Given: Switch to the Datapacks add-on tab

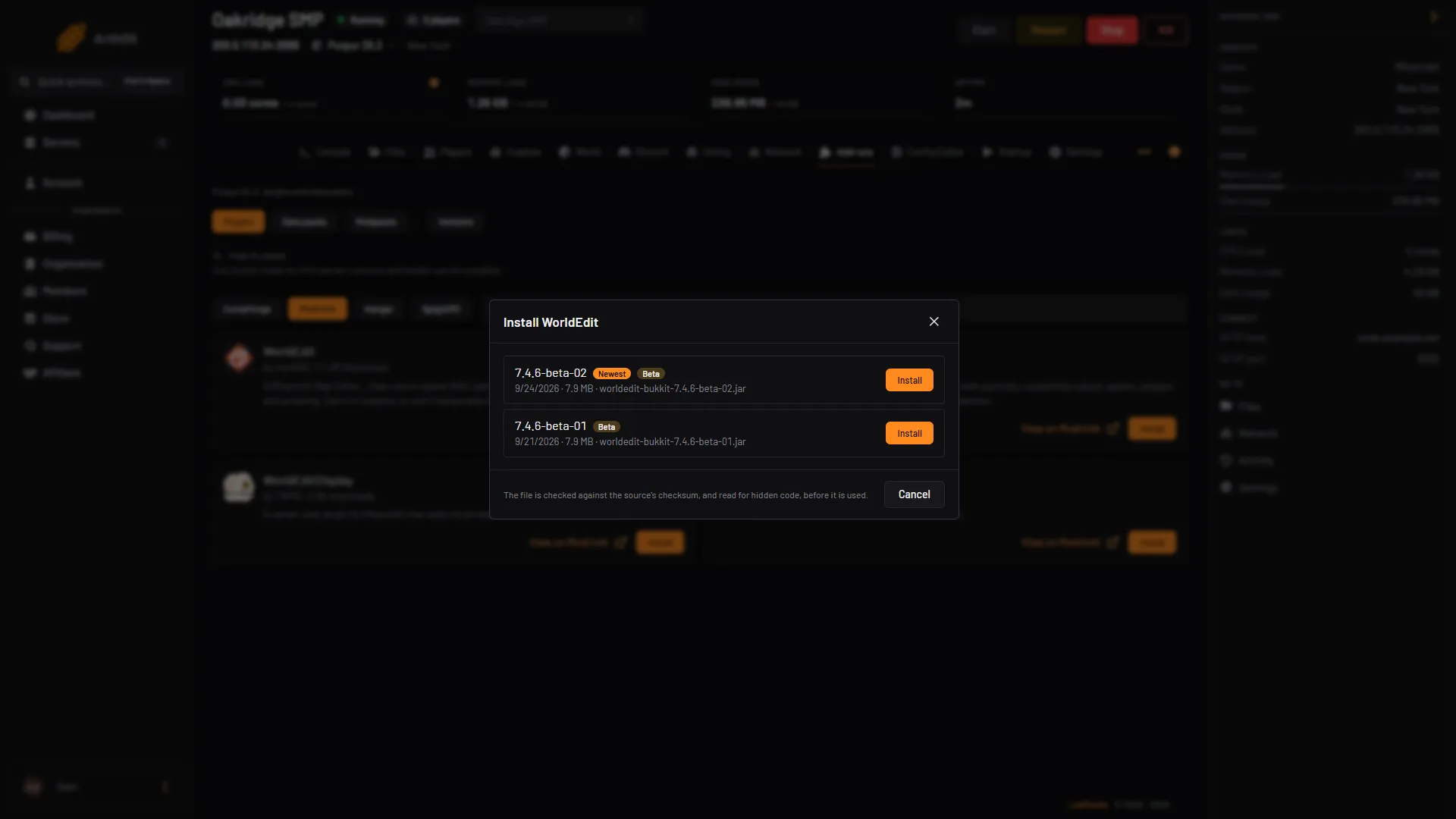Looking at the screenshot, I should 304,222.
